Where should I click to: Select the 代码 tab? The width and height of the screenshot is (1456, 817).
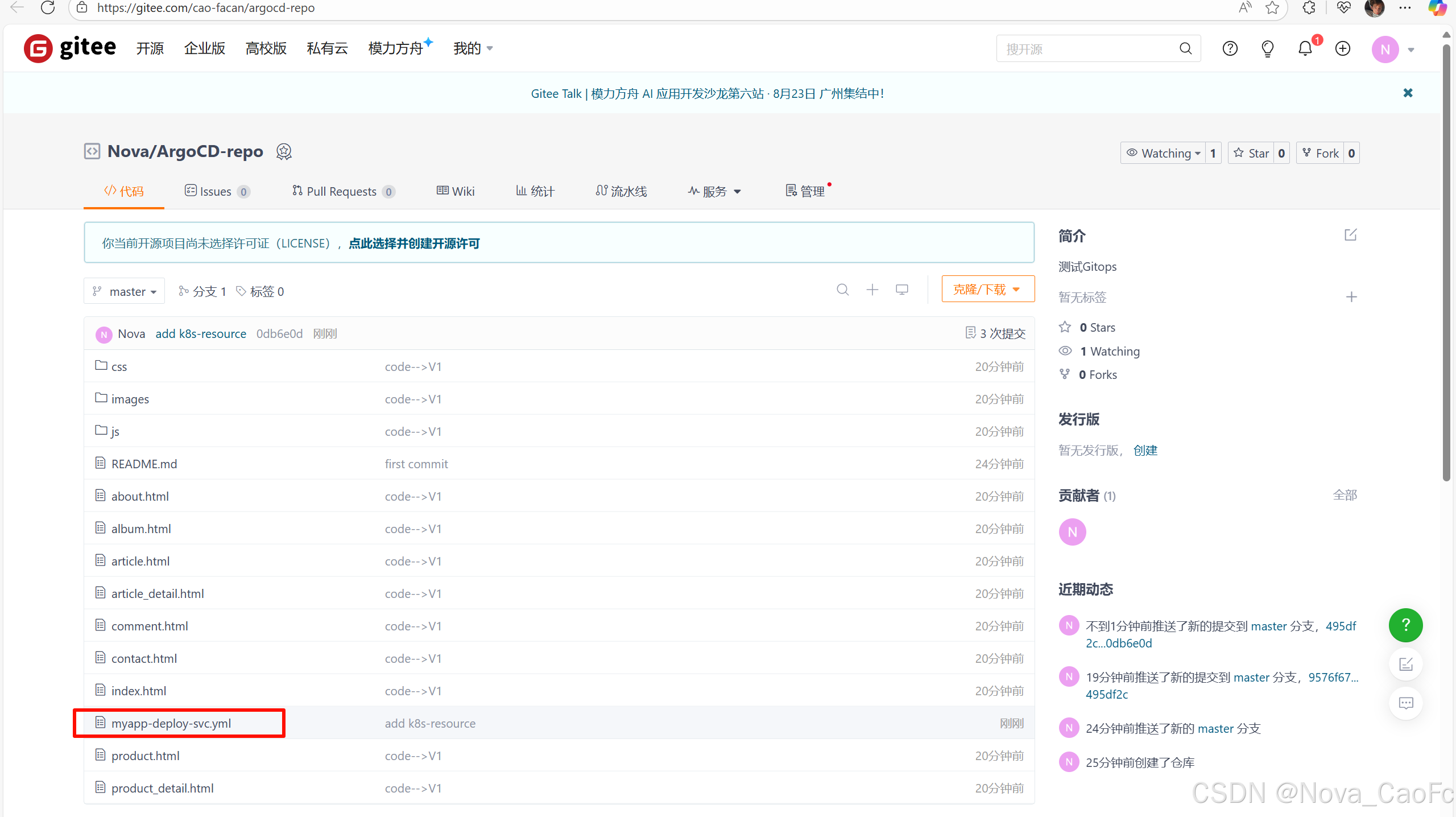tap(124, 191)
